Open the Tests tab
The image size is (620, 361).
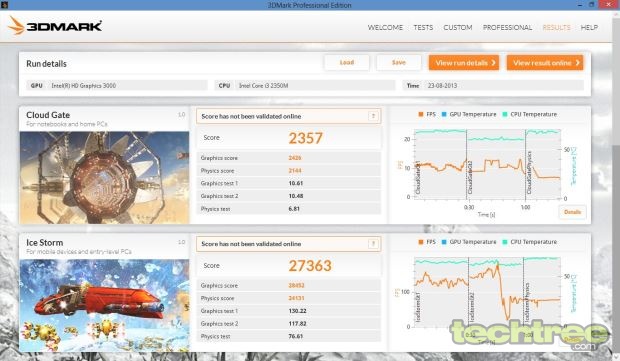coord(423,27)
